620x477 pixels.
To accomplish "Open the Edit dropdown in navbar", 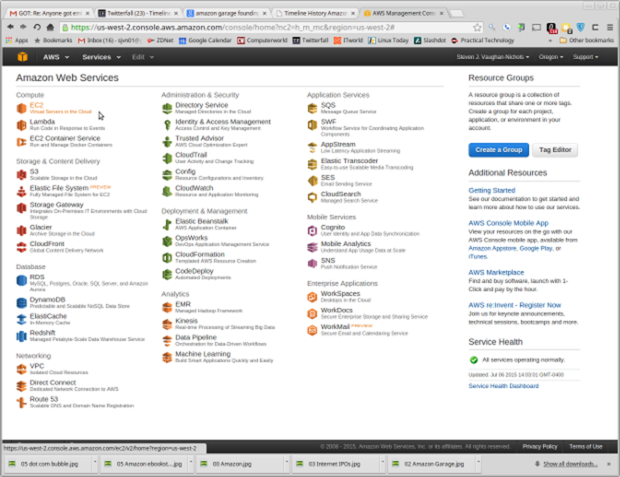I will tap(143, 57).
